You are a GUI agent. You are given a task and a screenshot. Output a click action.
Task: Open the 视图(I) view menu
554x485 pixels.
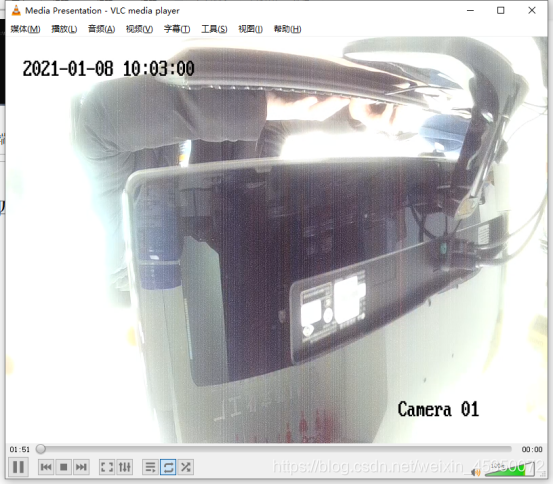pos(251,29)
